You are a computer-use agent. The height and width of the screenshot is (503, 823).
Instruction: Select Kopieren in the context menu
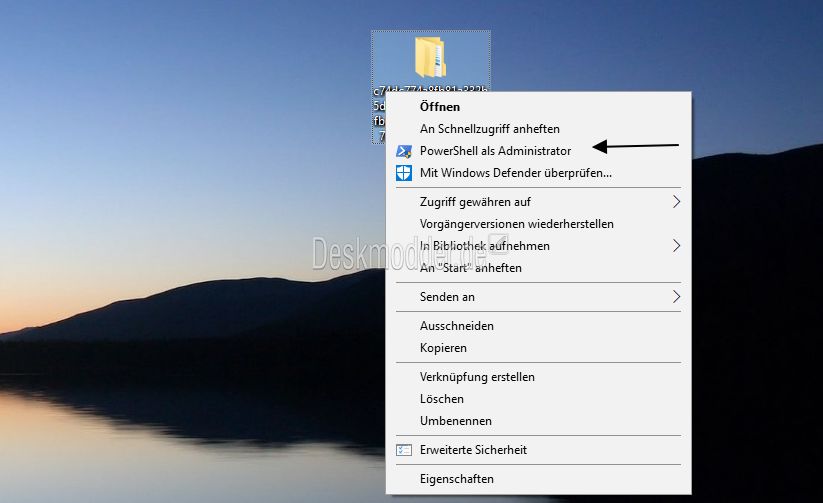[x=539, y=348]
